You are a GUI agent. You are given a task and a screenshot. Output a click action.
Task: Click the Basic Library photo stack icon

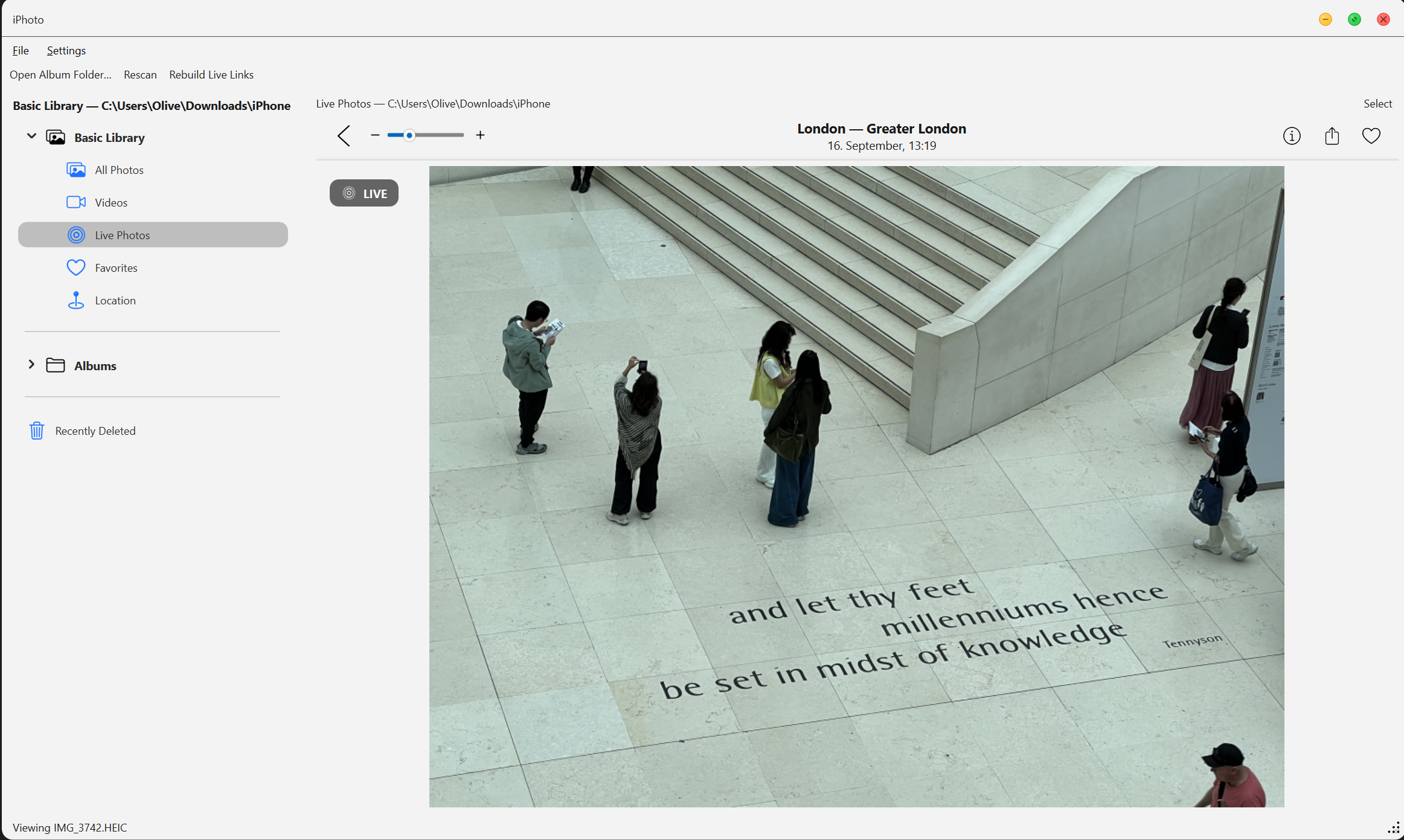point(56,137)
